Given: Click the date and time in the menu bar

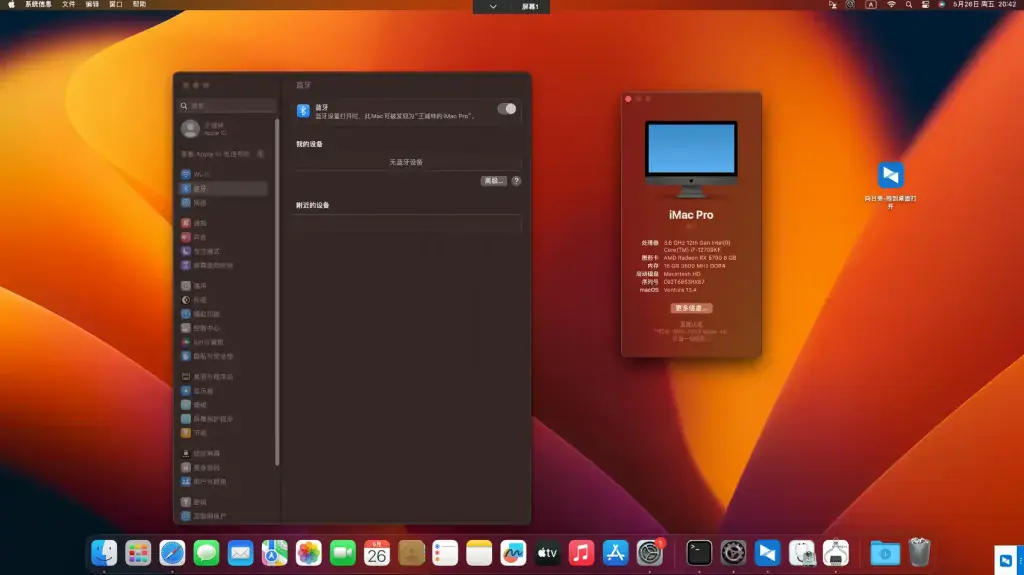Looking at the screenshot, I should coord(984,5).
